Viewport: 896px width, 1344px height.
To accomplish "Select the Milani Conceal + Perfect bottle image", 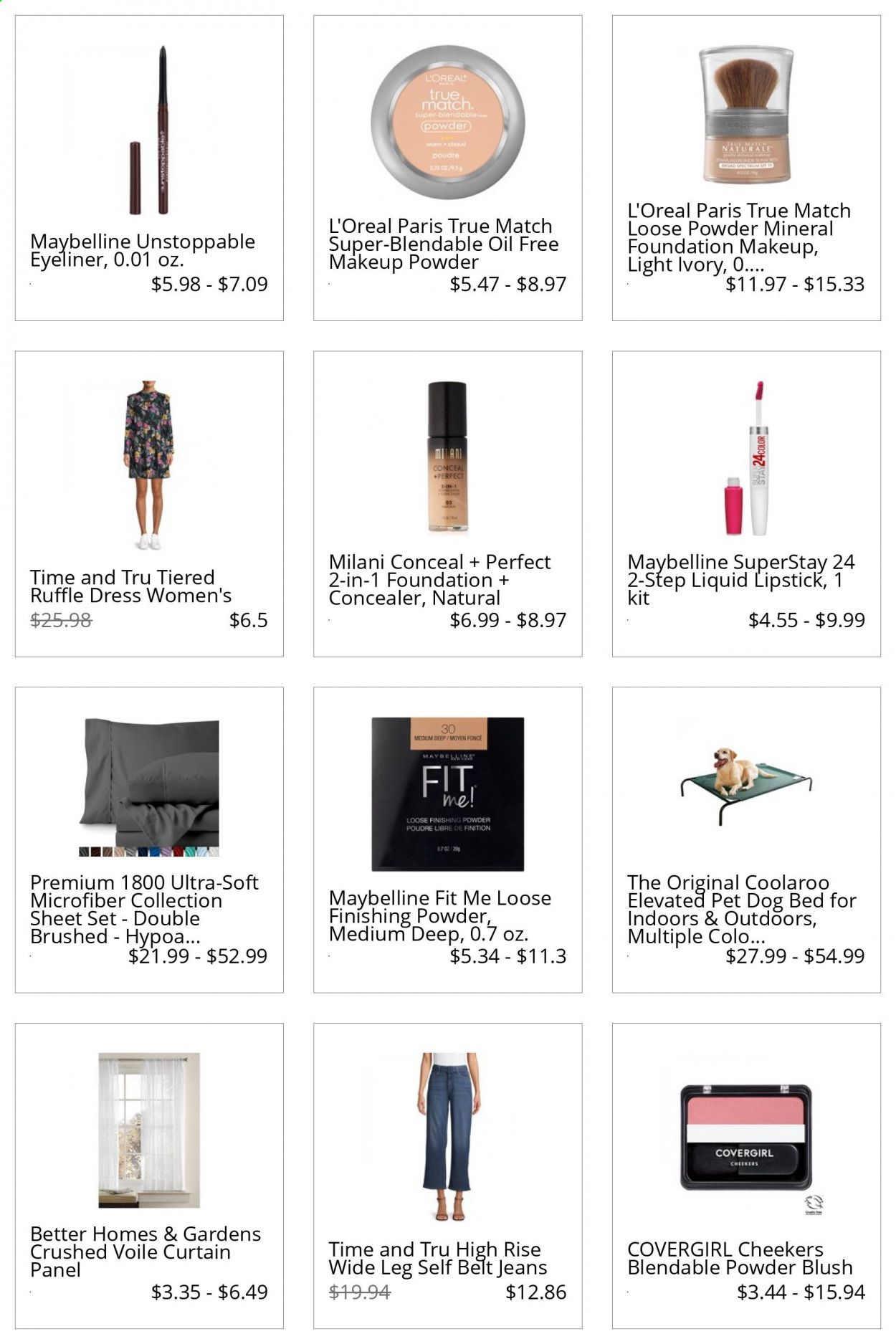I will (x=448, y=457).
